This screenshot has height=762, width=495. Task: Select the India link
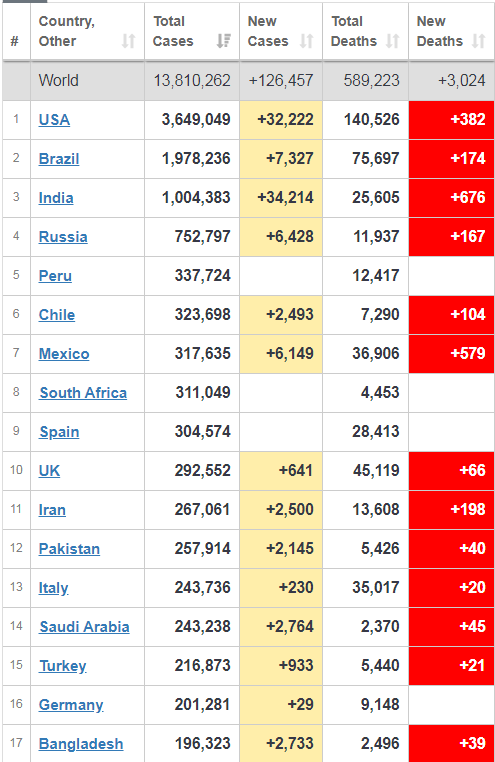click(56, 198)
